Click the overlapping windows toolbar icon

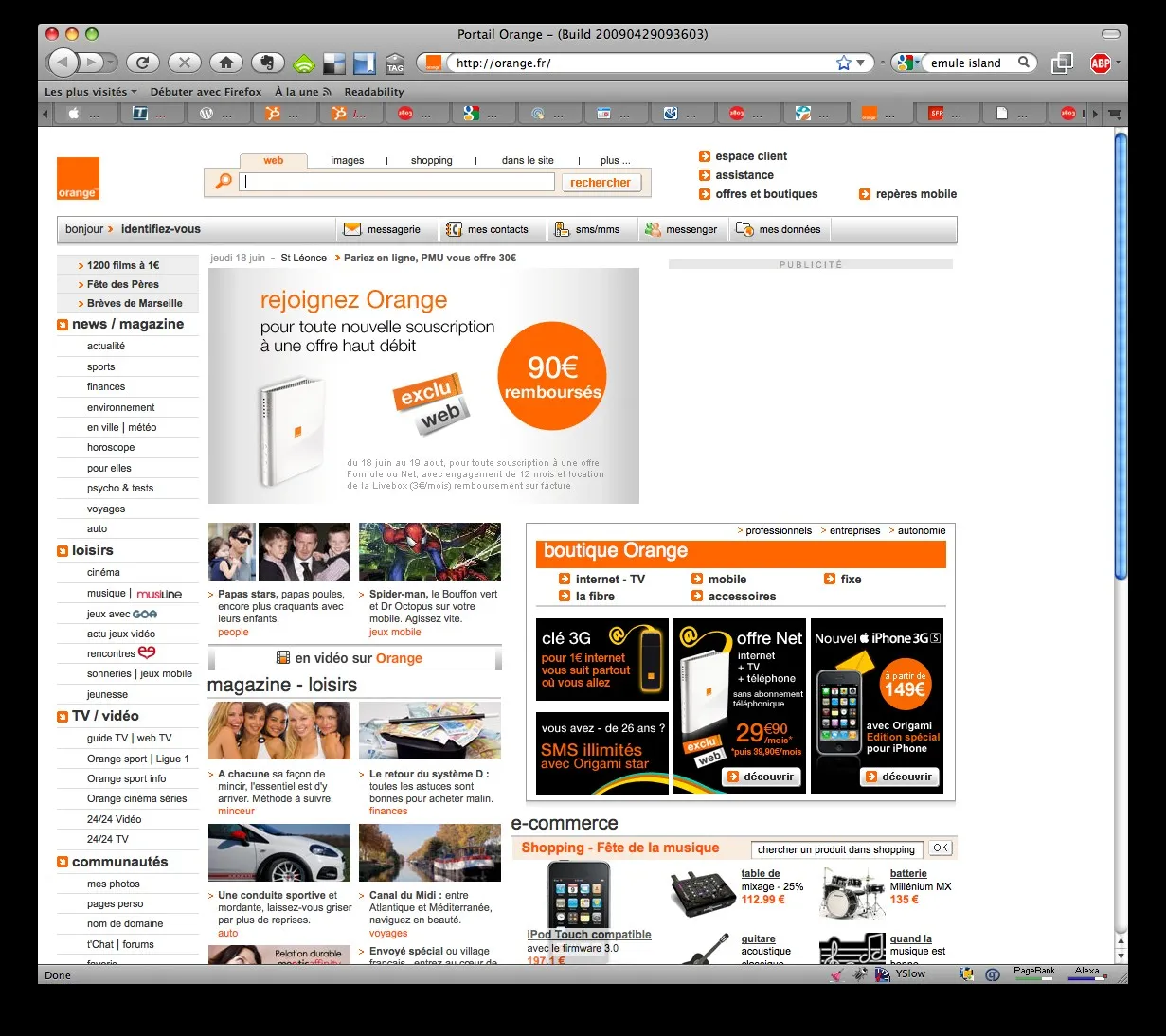coord(1062,63)
